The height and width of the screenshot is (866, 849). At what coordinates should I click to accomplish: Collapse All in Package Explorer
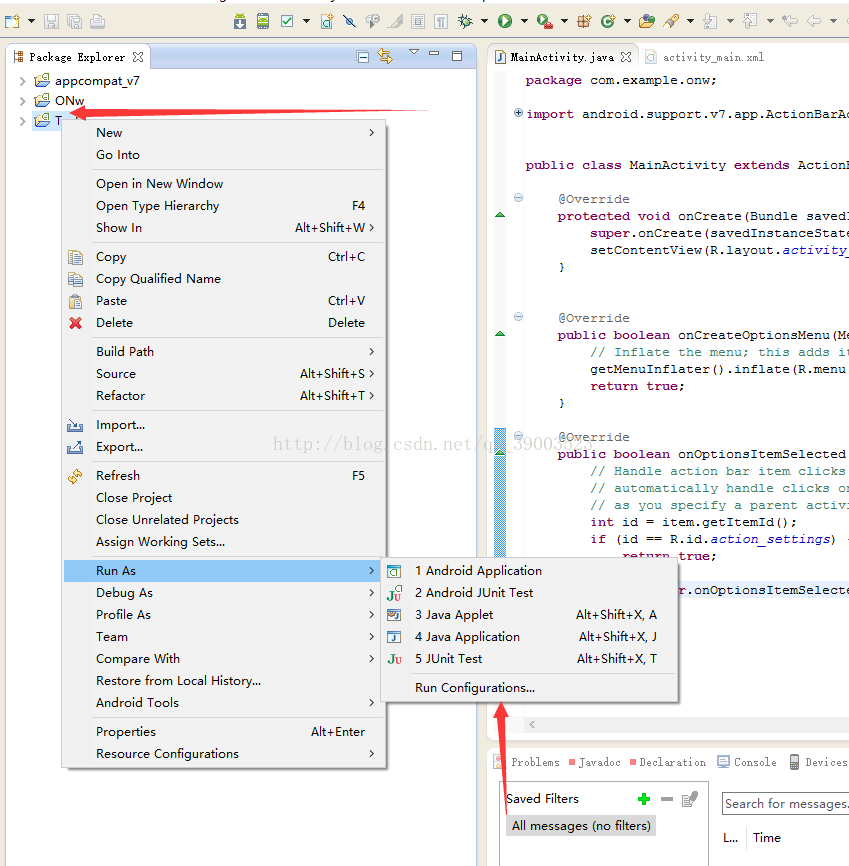coord(363,57)
